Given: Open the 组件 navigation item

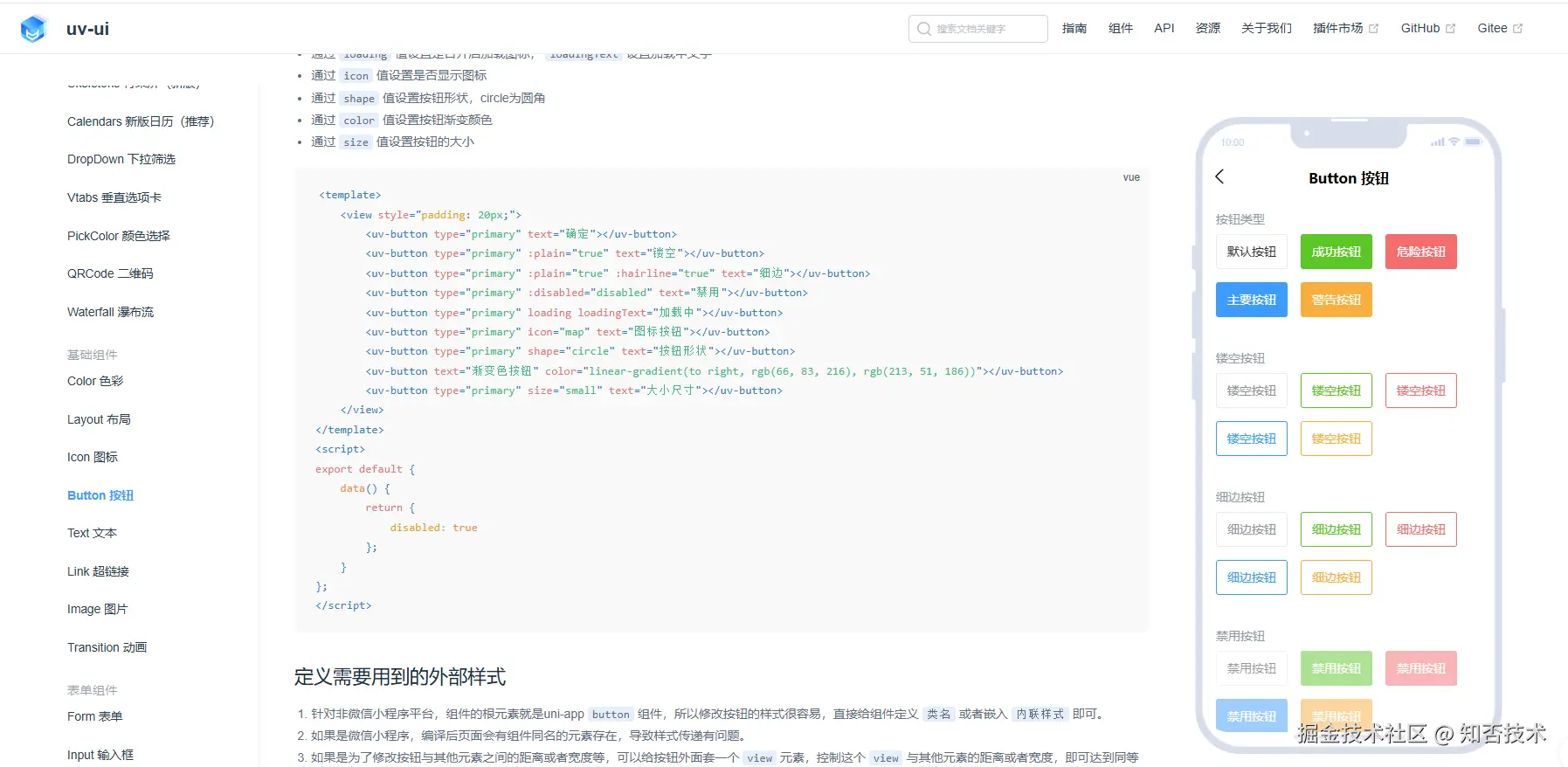Looking at the screenshot, I should pos(1121,28).
